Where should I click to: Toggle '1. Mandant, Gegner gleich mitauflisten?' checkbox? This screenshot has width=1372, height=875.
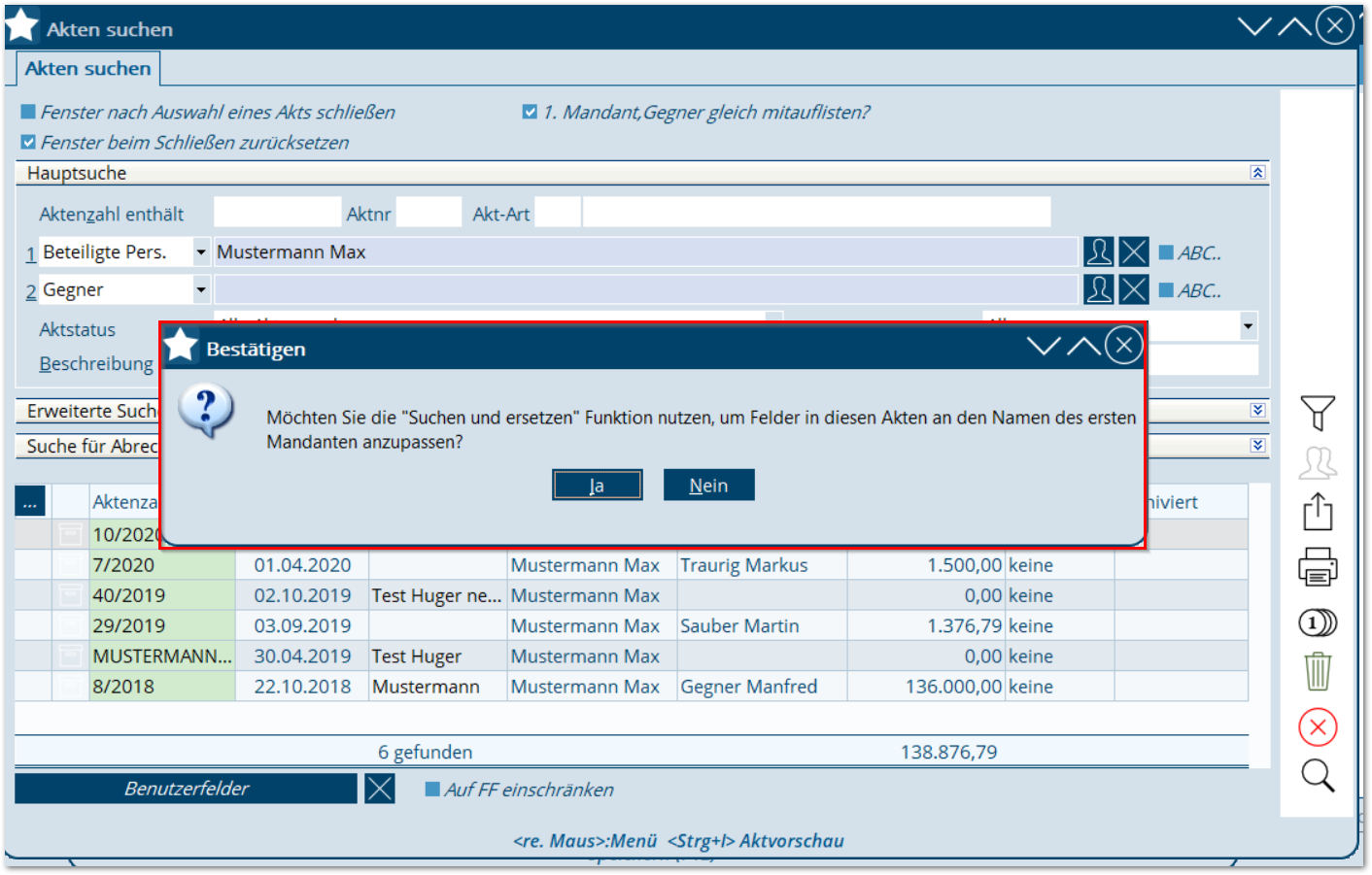tap(530, 112)
